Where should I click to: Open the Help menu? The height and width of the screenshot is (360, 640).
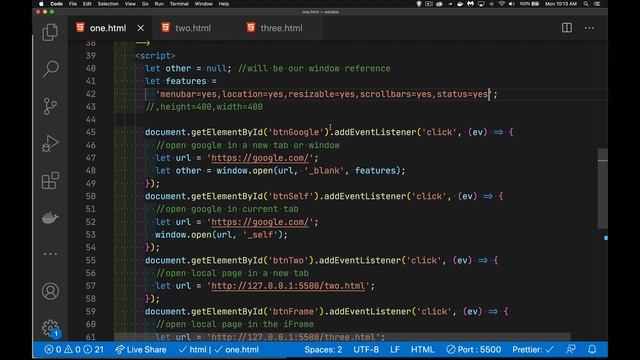pyautogui.click(x=224, y=4)
